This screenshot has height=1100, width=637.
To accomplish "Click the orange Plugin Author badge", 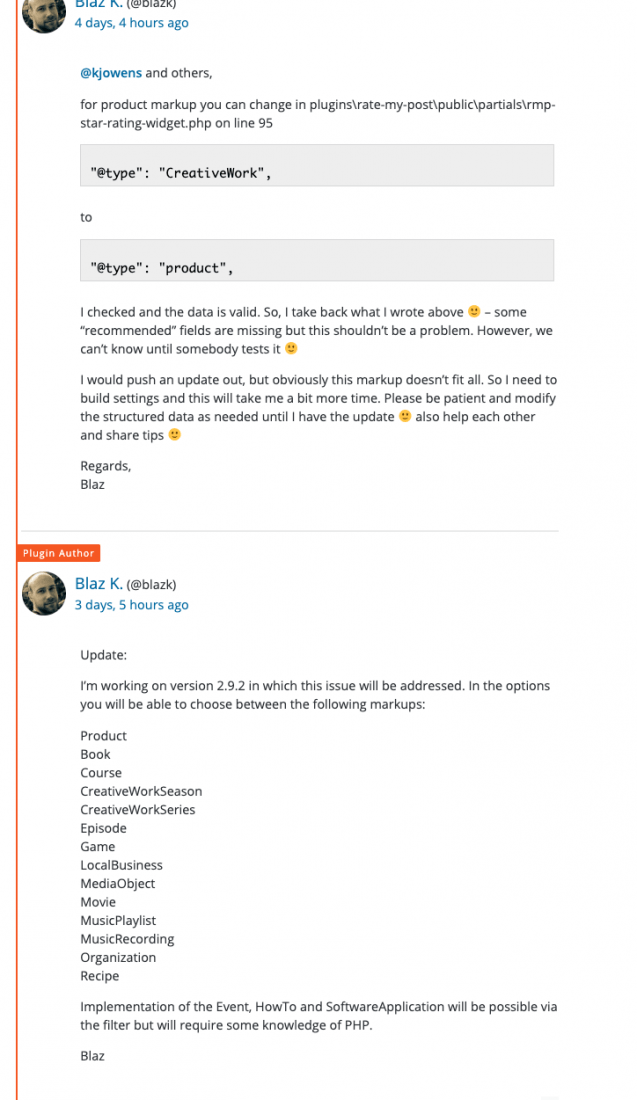I will click(x=58, y=553).
